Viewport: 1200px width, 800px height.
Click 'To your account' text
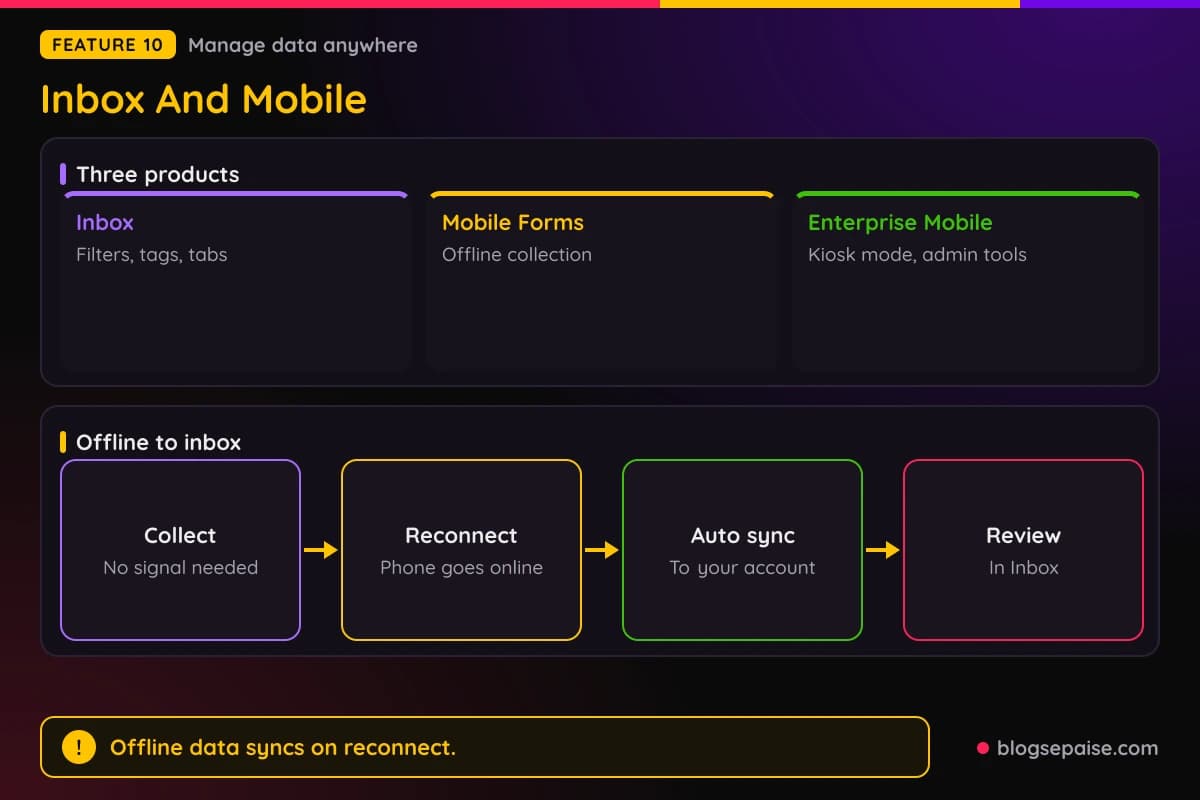click(742, 568)
